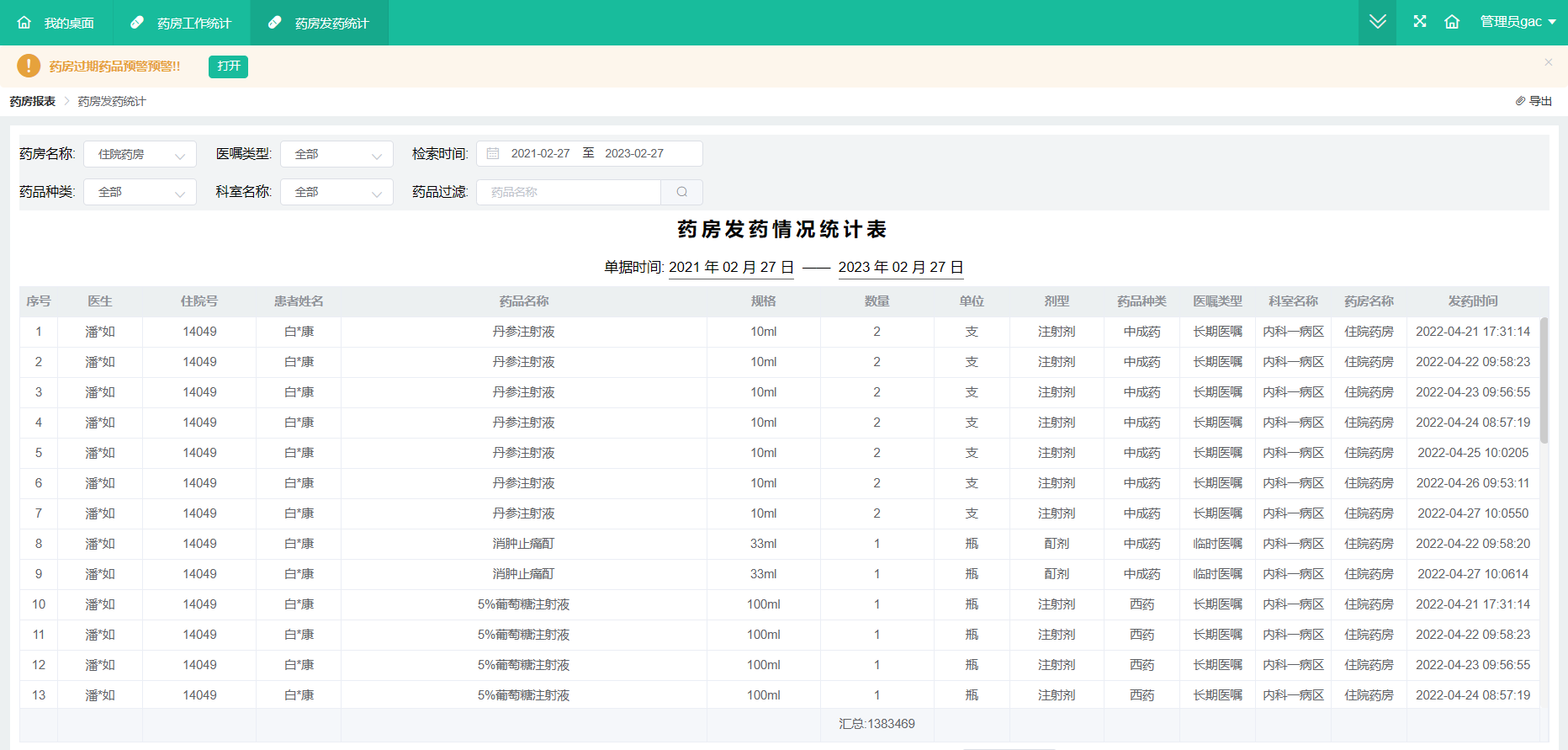Click the 药品名称 column header
The image size is (1568, 750).
524,301
